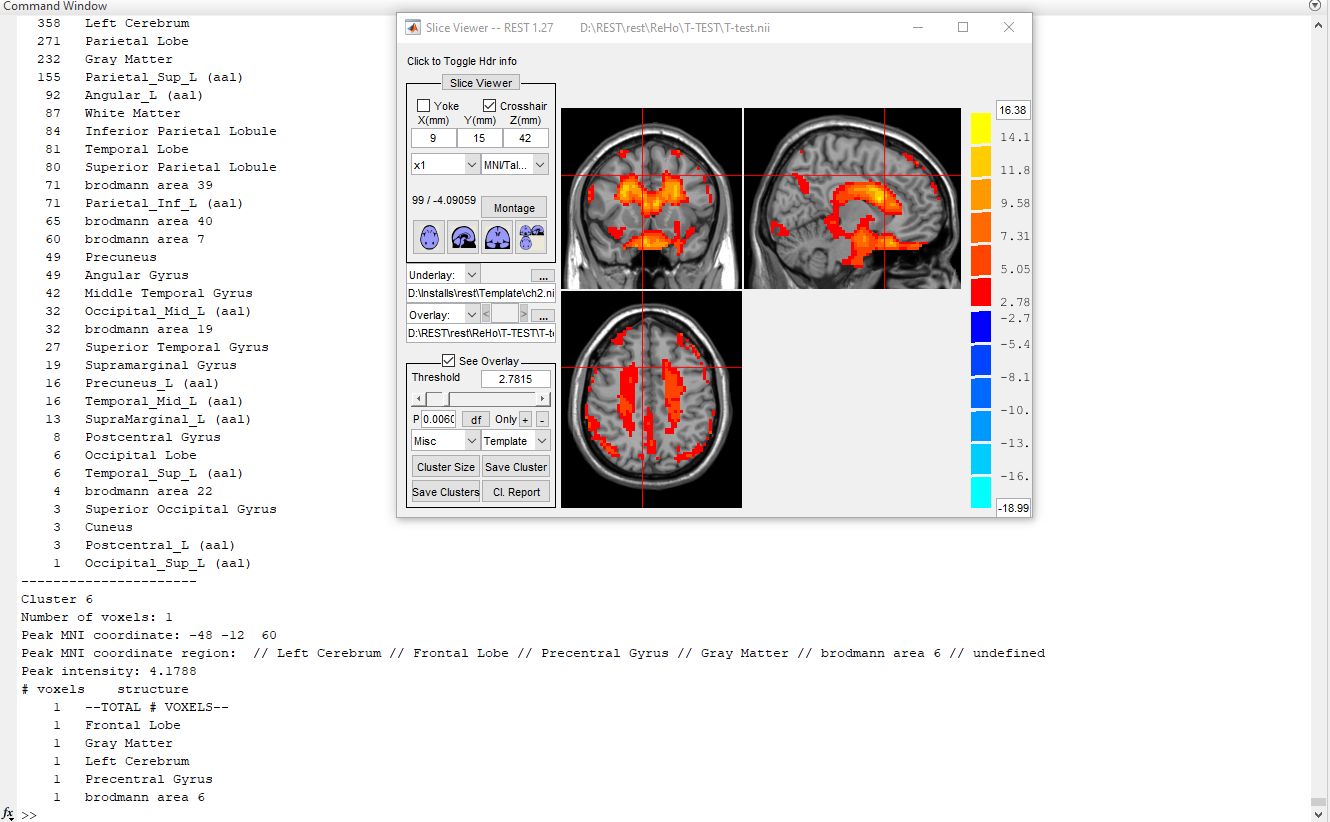The width and height of the screenshot is (1330, 822).
Task: Click the sagittal brain slice image
Action: pyautogui.click(x=852, y=198)
